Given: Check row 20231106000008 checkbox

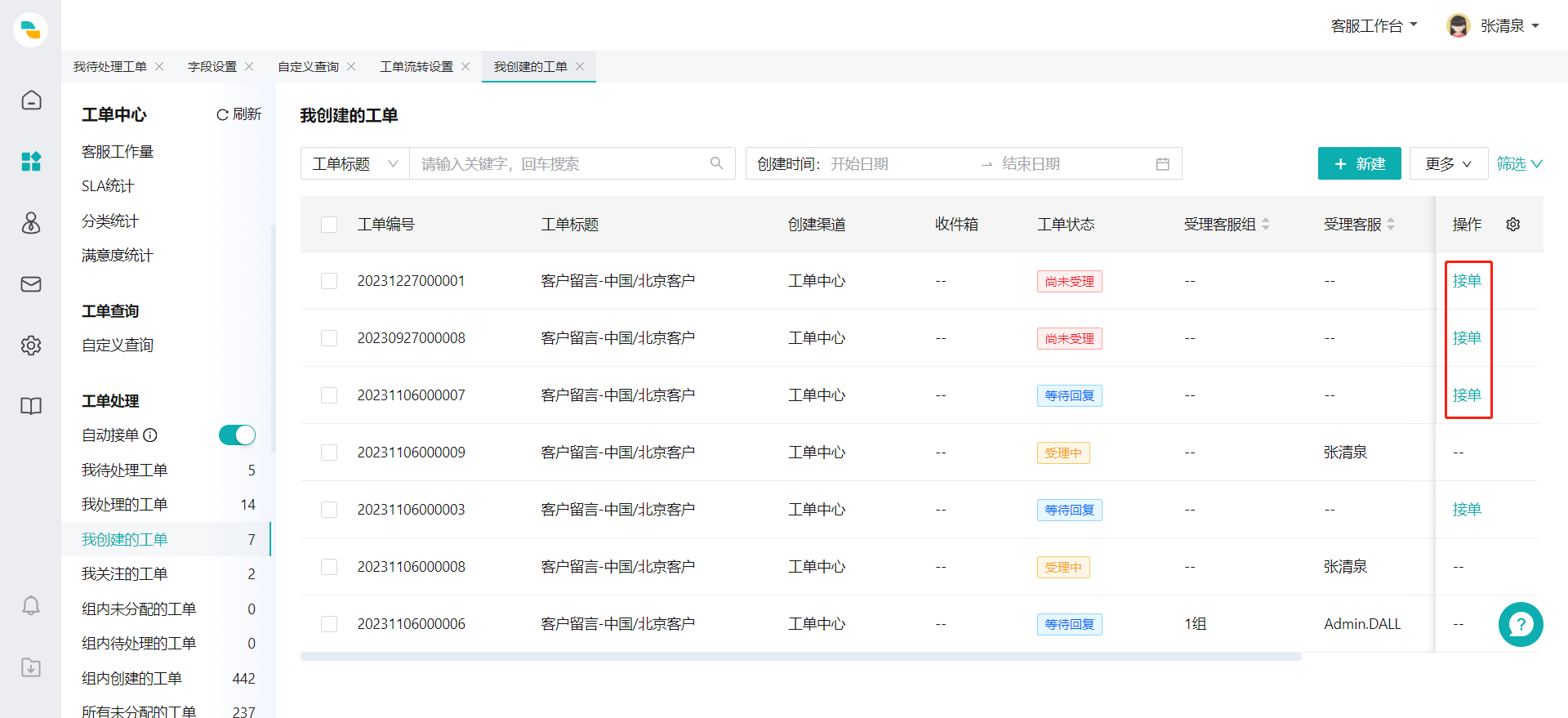Looking at the screenshot, I should pos(329,567).
